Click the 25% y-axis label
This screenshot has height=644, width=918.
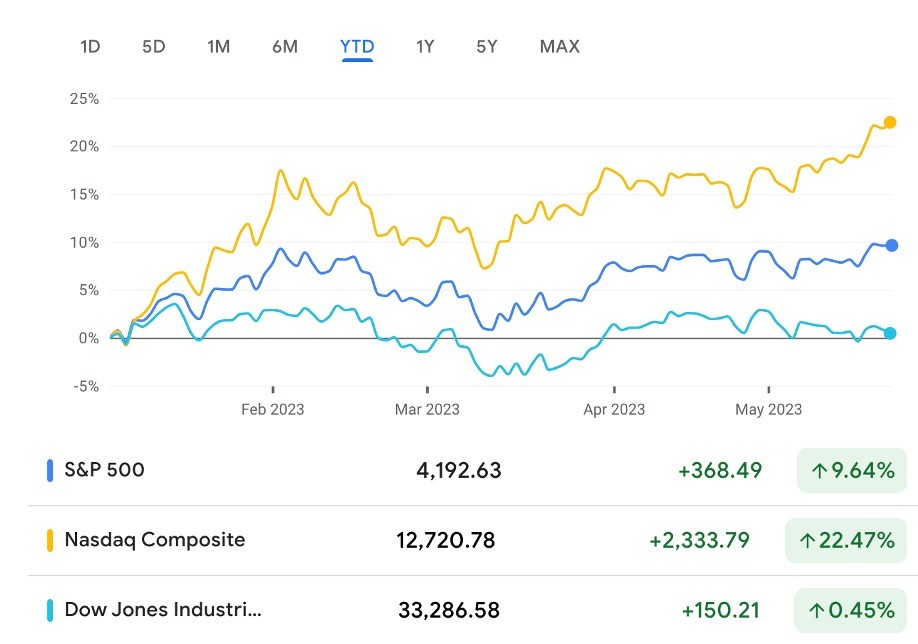84,99
